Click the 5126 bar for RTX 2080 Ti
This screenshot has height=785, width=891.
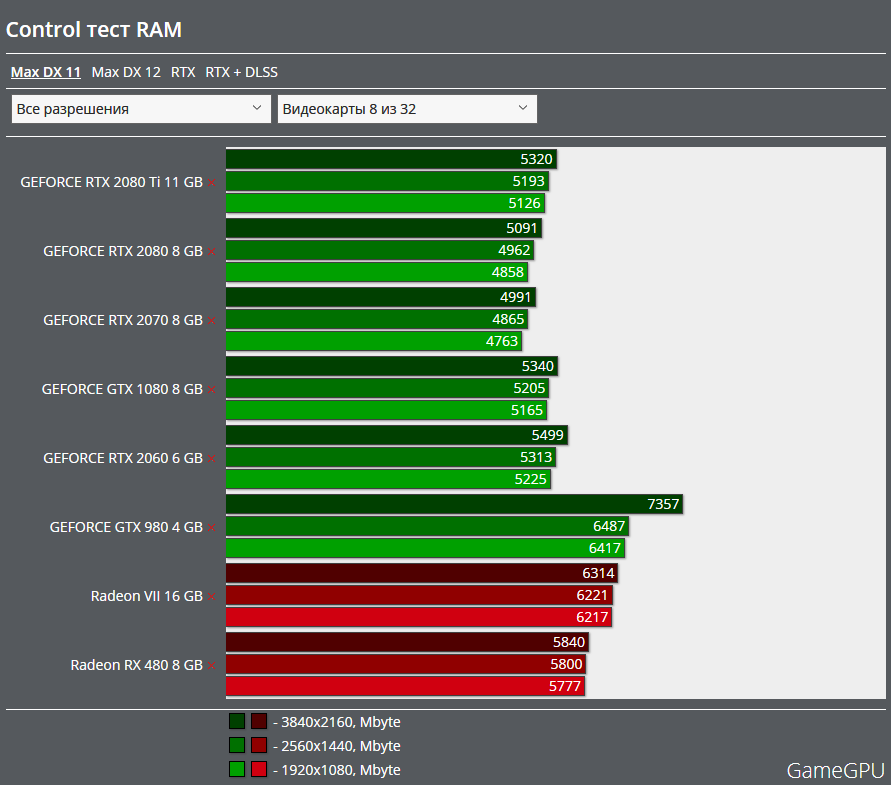pyautogui.click(x=385, y=203)
